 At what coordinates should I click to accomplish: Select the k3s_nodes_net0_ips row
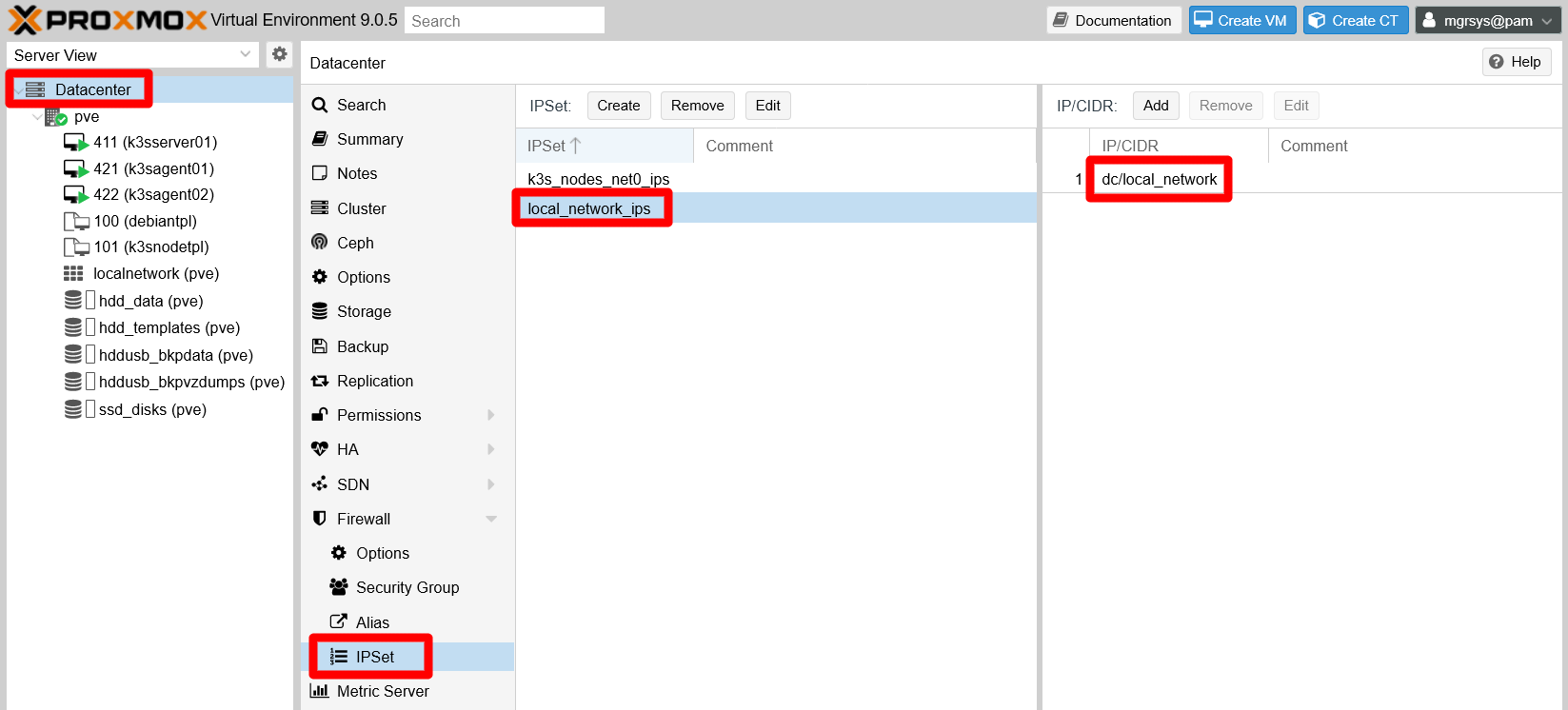coord(776,179)
